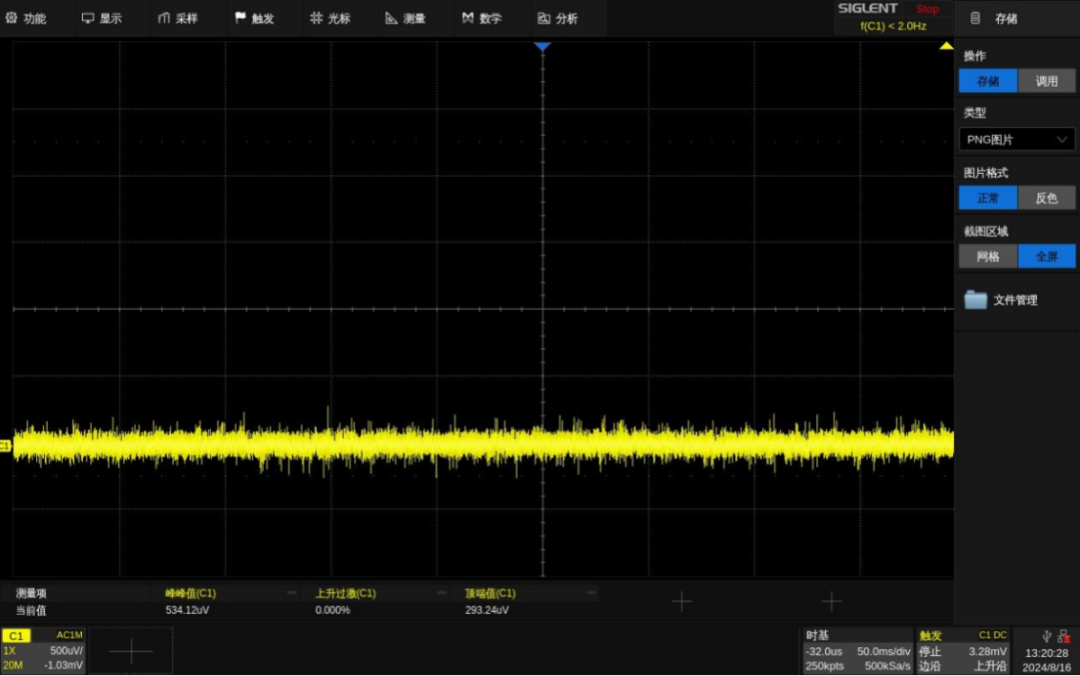Click the 500uV/ vertical scale
The image size is (1080, 676).
click(x=66, y=651)
